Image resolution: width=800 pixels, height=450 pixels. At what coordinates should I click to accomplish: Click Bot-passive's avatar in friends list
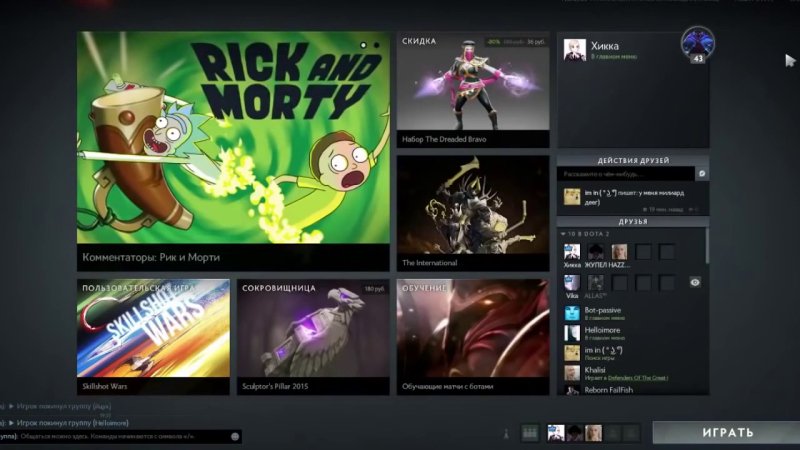coord(572,313)
